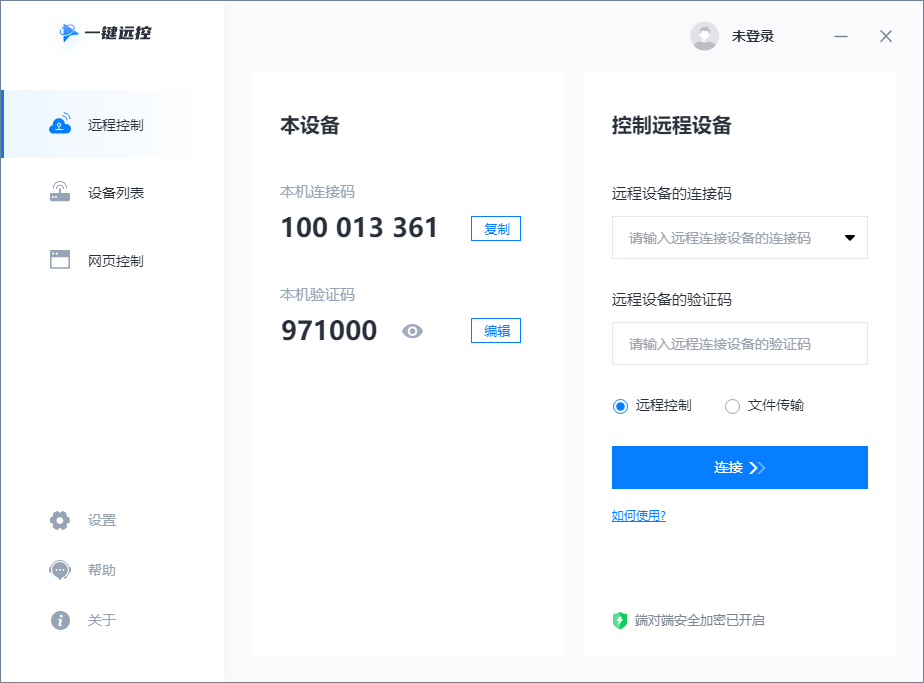The image size is (924, 683).
Task: Click the user avatar next to 未登录
Action: click(x=704, y=35)
